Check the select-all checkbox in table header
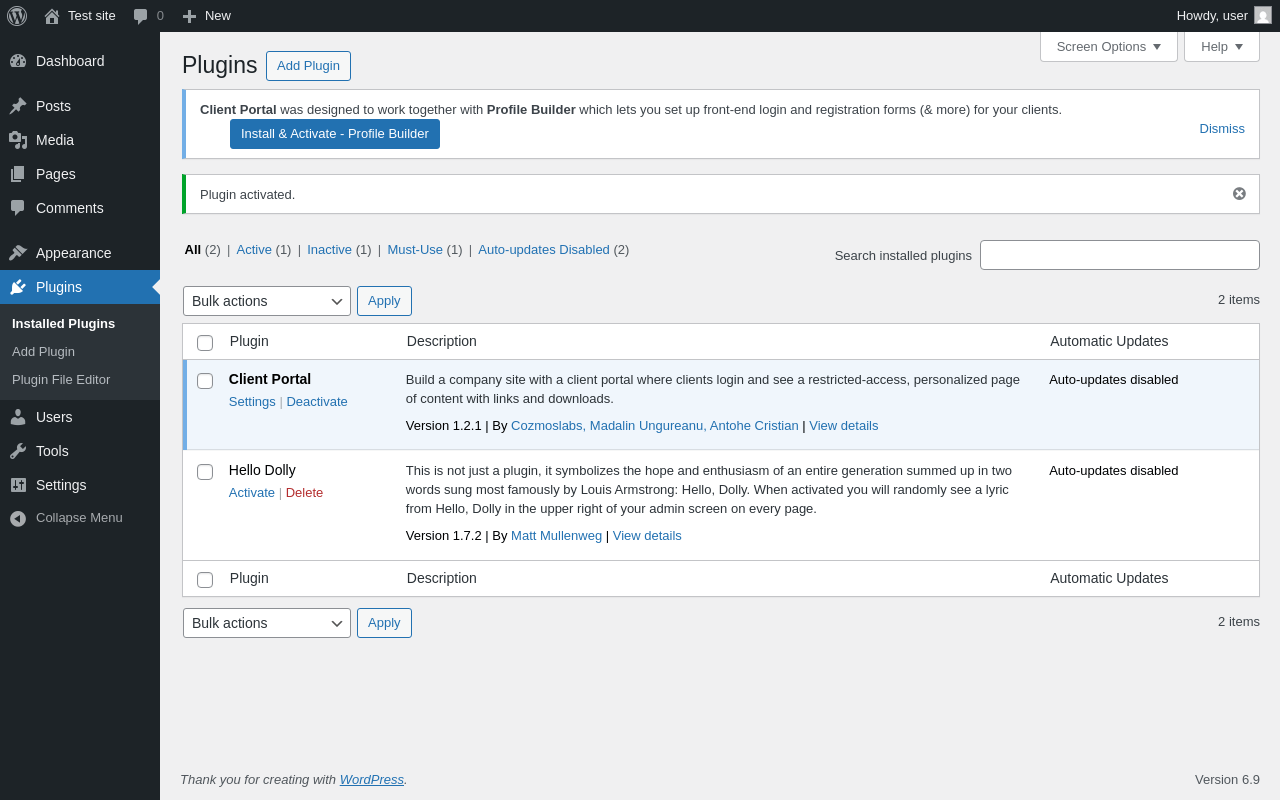Viewport: 1280px width, 800px height. (x=205, y=343)
